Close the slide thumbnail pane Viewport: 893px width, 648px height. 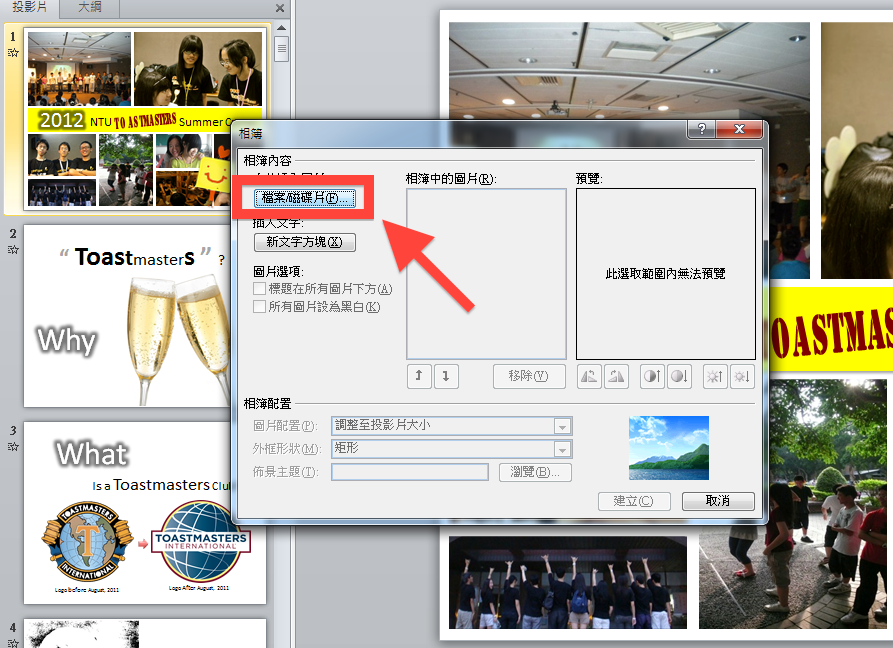click(280, 8)
